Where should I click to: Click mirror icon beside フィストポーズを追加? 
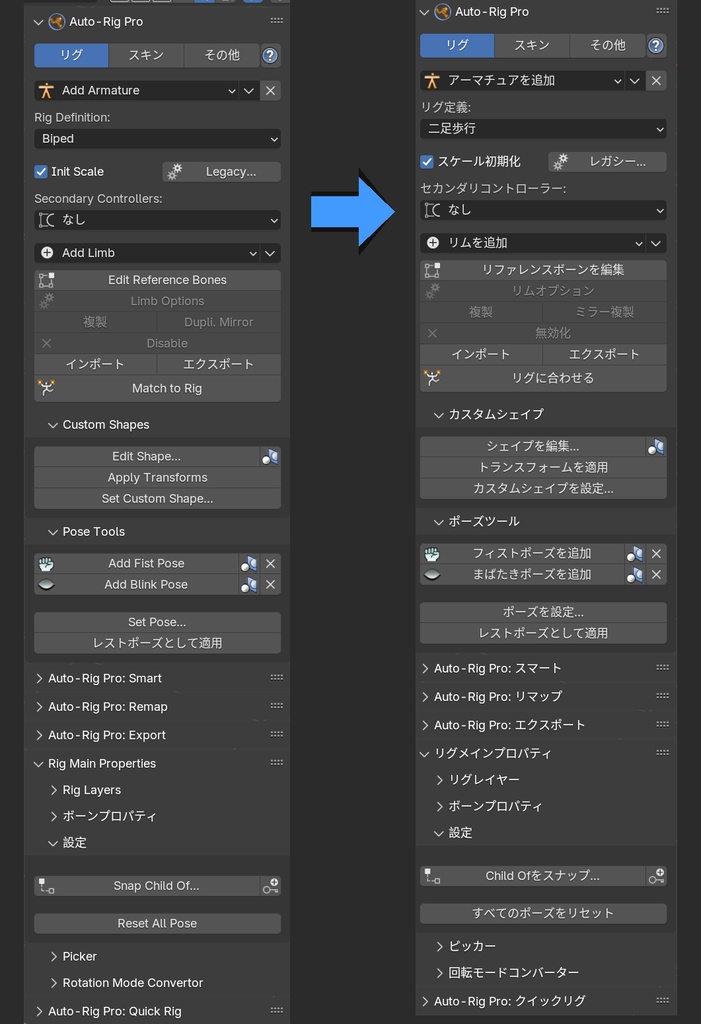634,554
